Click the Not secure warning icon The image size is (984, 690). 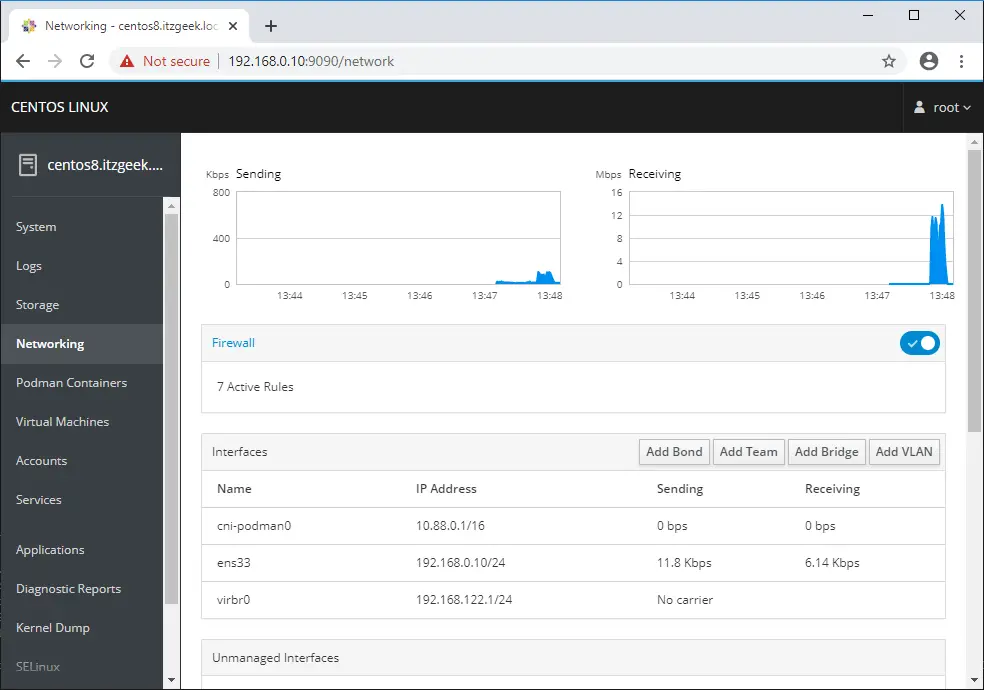pos(127,61)
